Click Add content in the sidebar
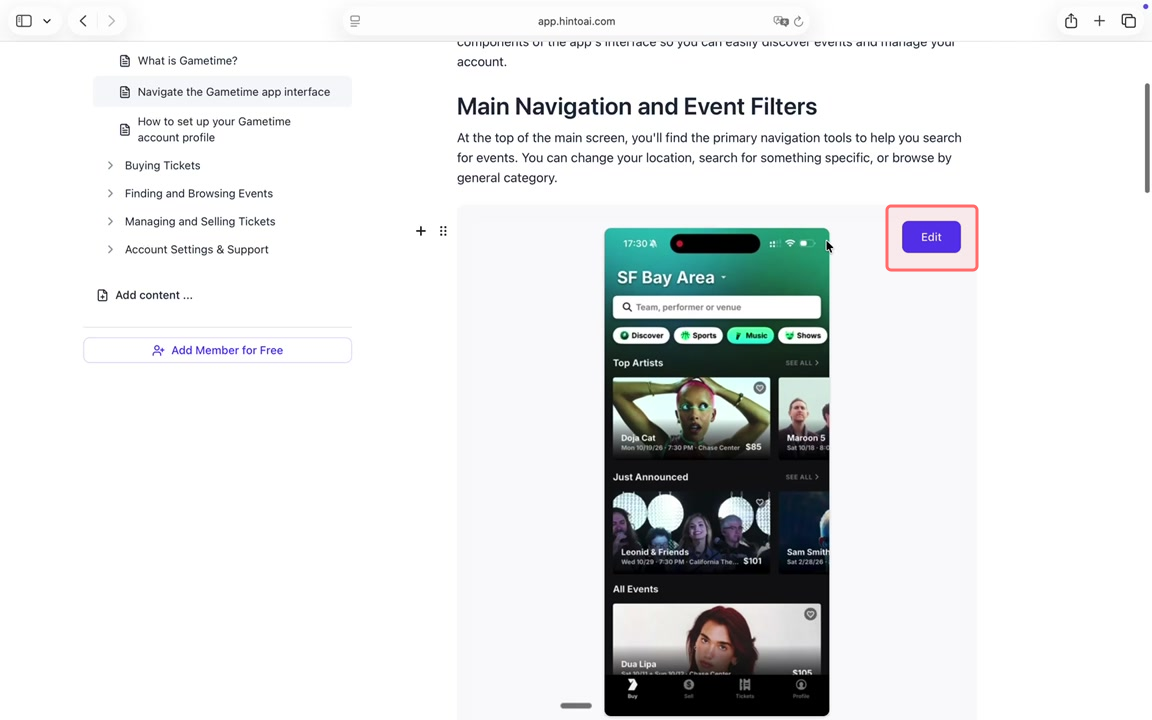The height and width of the screenshot is (720, 1152). [x=153, y=295]
